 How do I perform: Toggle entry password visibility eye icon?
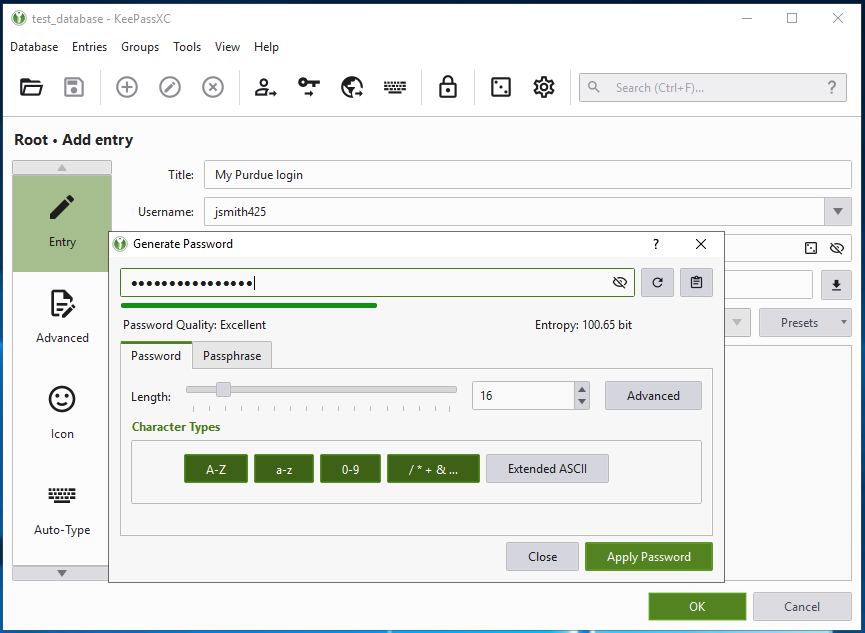pos(837,248)
